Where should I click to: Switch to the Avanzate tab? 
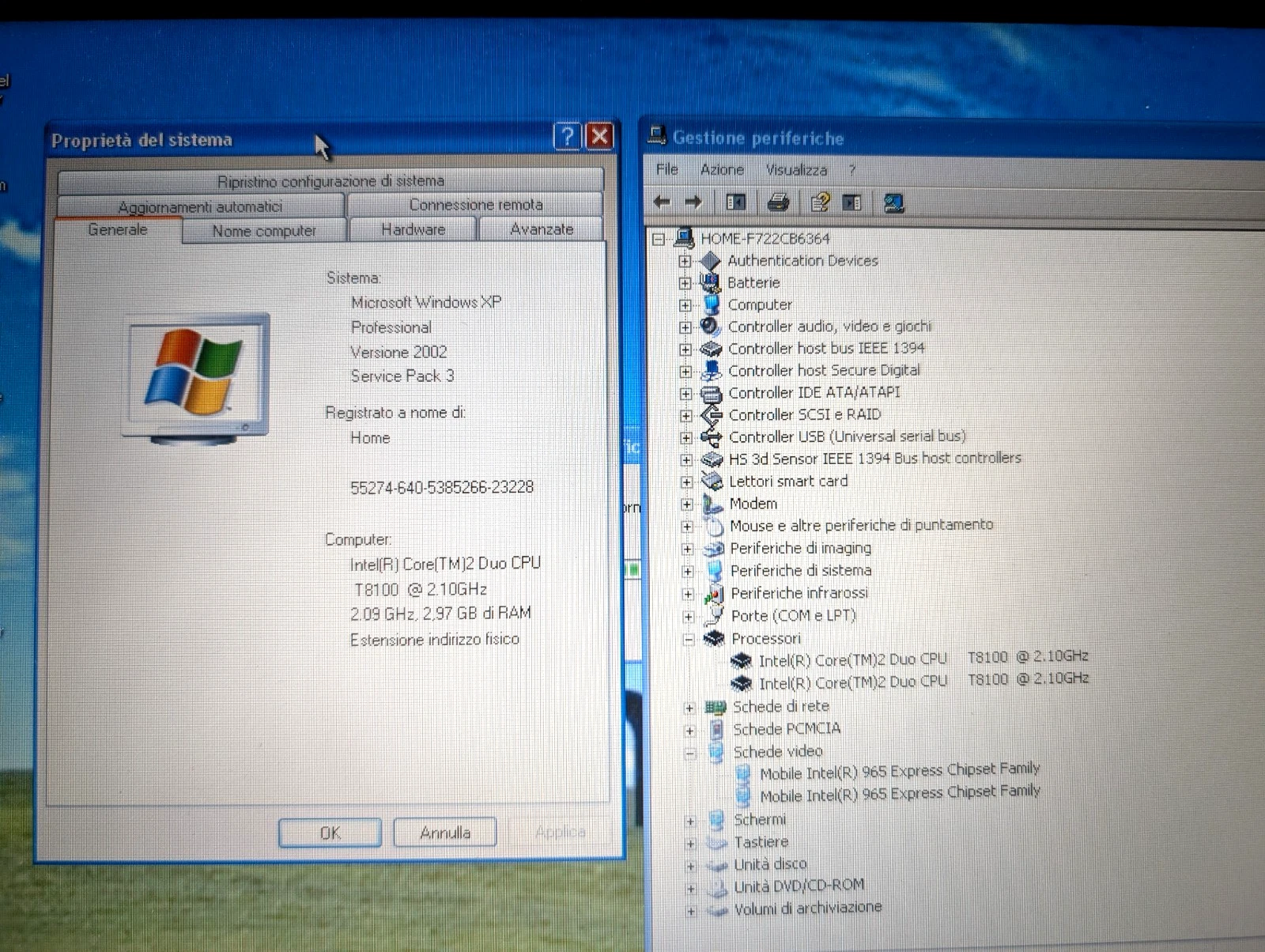(x=542, y=229)
